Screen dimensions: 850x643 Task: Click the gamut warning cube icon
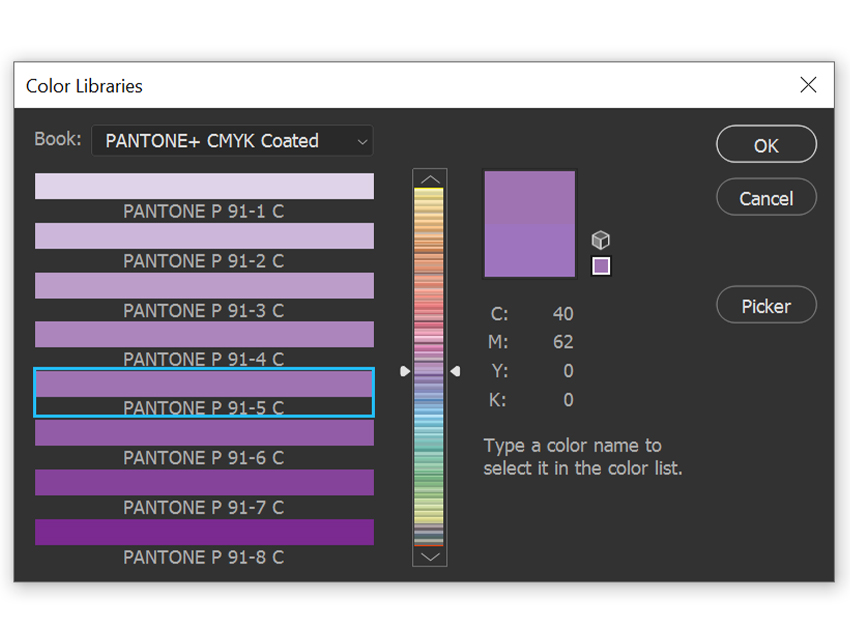pos(601,240)
